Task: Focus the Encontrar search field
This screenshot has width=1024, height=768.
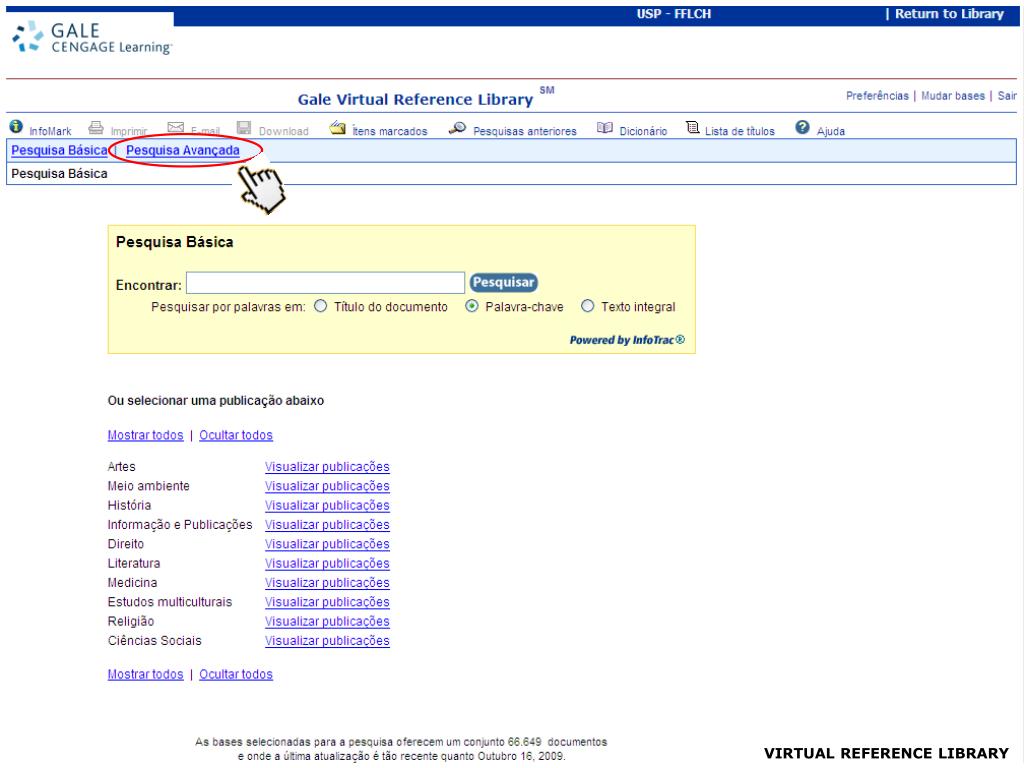Action: [x=325, y=283]
